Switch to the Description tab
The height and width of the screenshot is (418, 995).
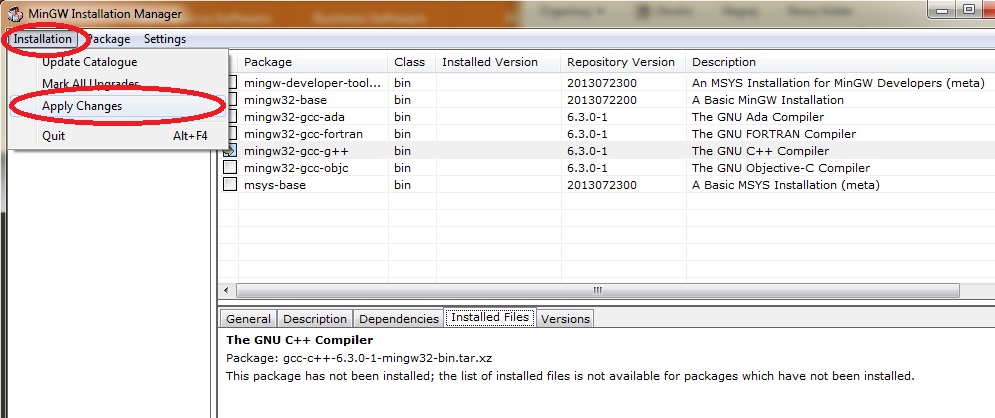pyautogui.click(x=315, y=319)
